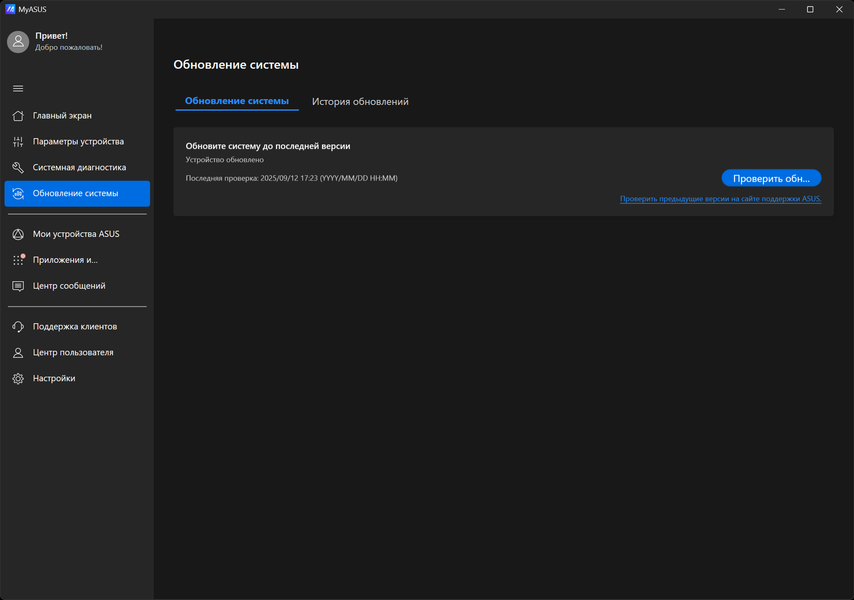Image resolution: width=854 pixels, height=600 pixels.
Task: Open Приложения и... grid icon with red dot
Action: point(18,260)
